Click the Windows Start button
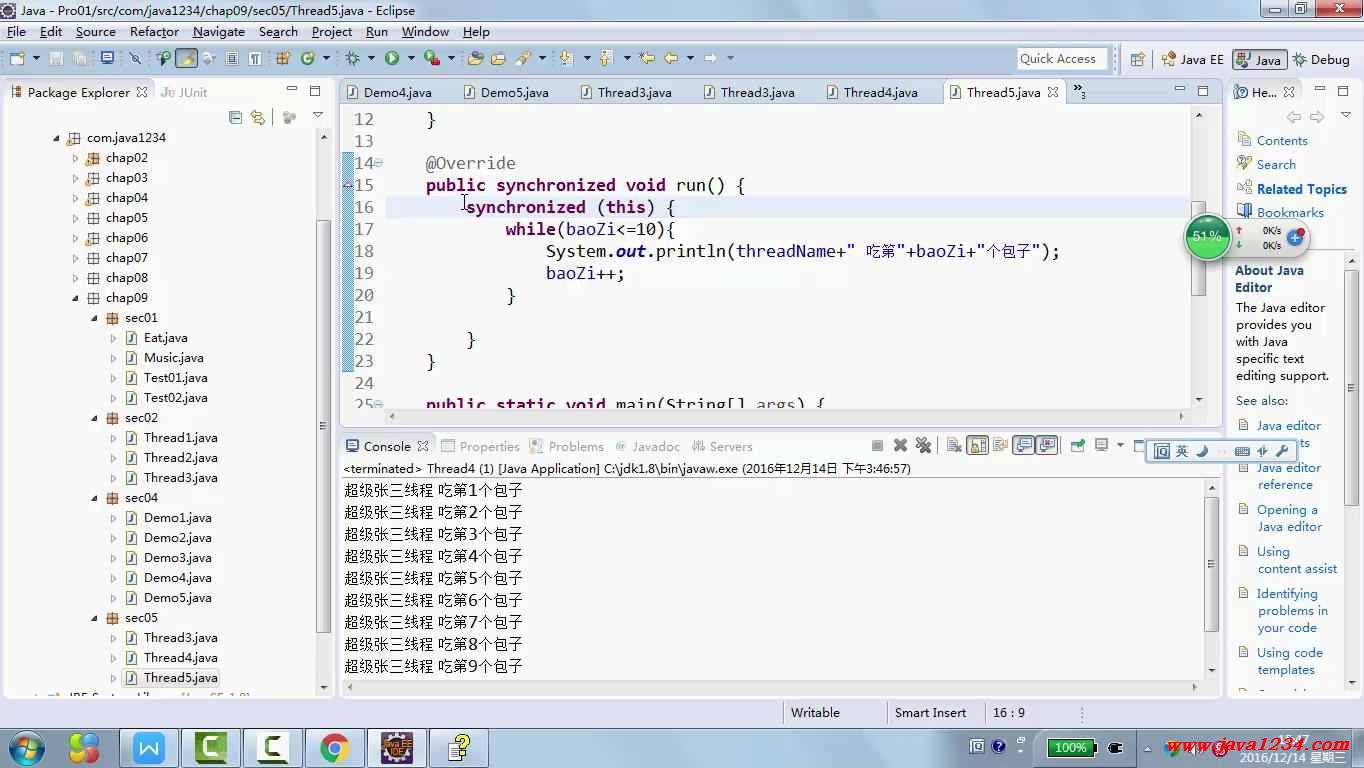The image size is (1364, 768). coord(26,747)
